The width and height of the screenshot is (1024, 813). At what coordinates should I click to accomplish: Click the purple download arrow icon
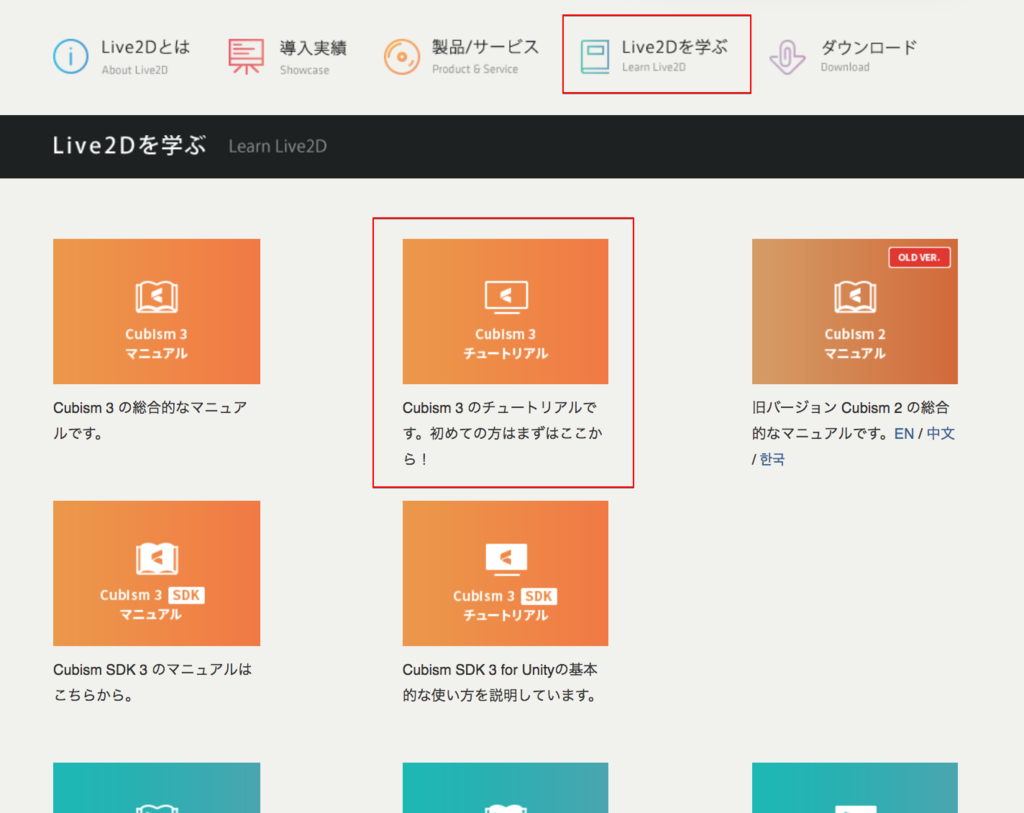[x=787, y=57]
